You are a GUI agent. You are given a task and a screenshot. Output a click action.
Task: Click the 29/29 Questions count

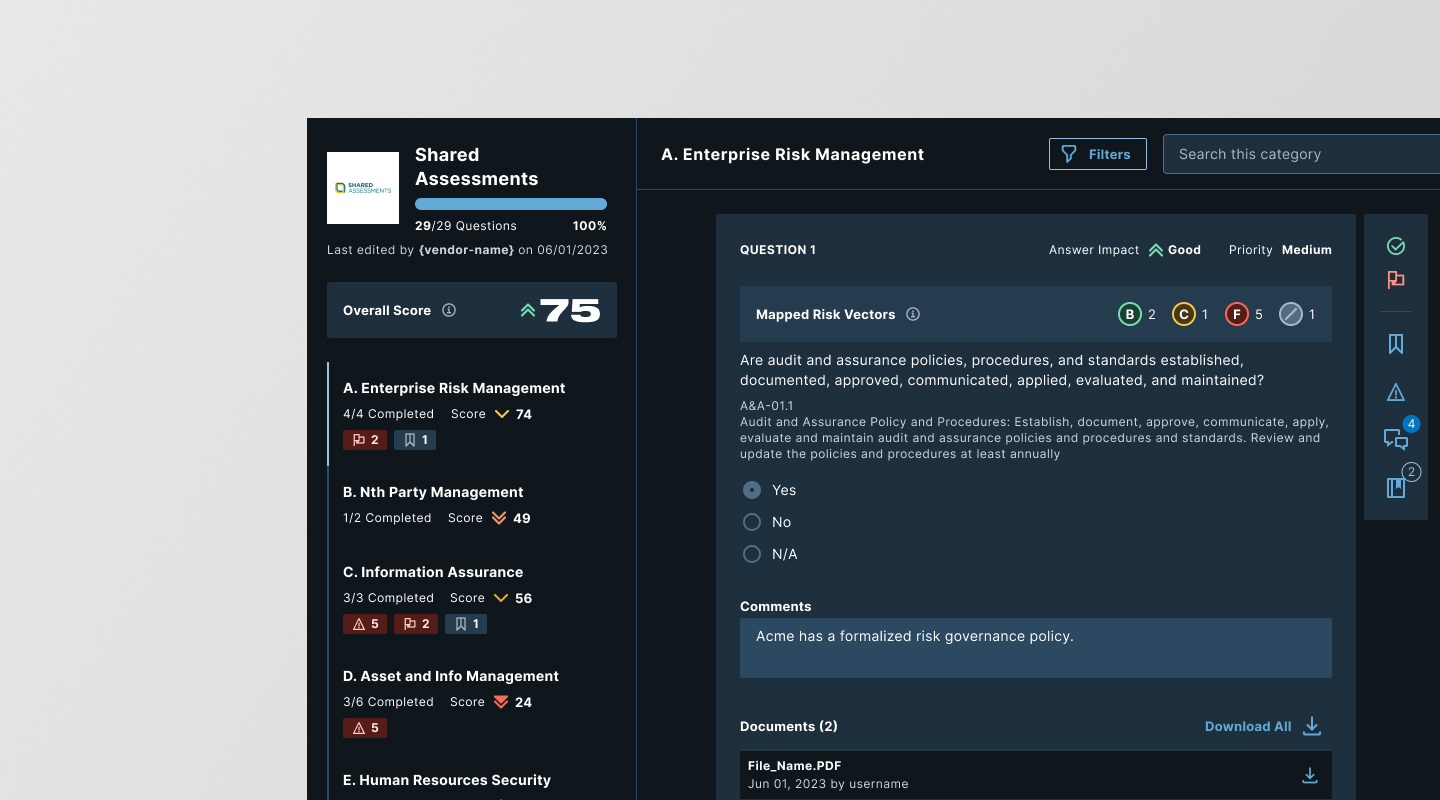click(466, 226)
